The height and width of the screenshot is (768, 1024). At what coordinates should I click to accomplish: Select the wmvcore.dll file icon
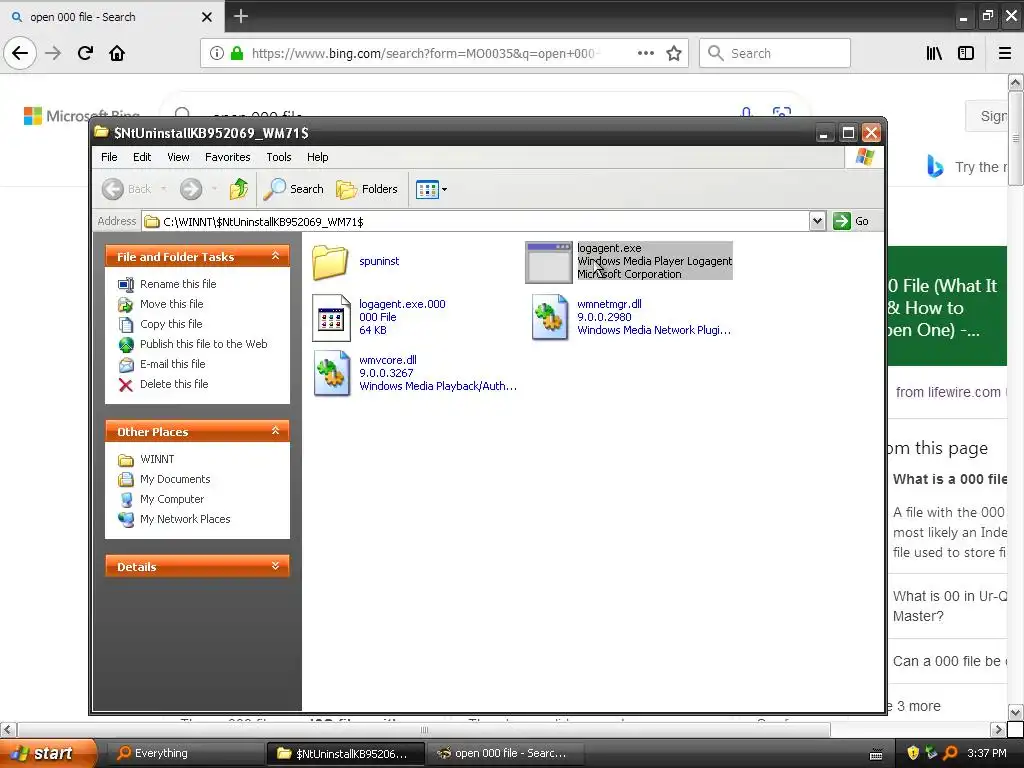(x=331, y=374)
